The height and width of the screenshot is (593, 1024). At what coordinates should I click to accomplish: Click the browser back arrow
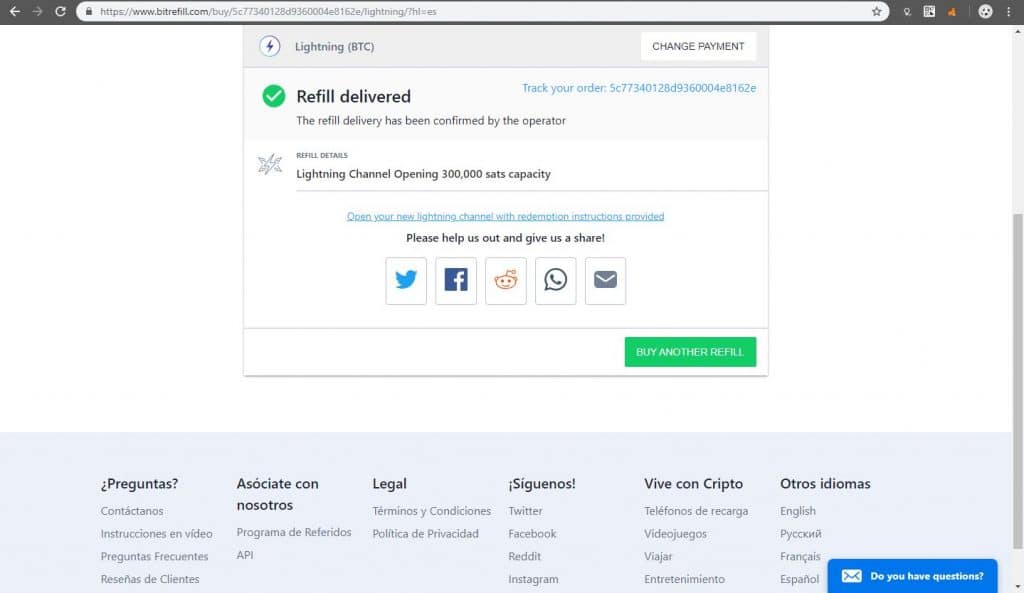pos(14,11)
